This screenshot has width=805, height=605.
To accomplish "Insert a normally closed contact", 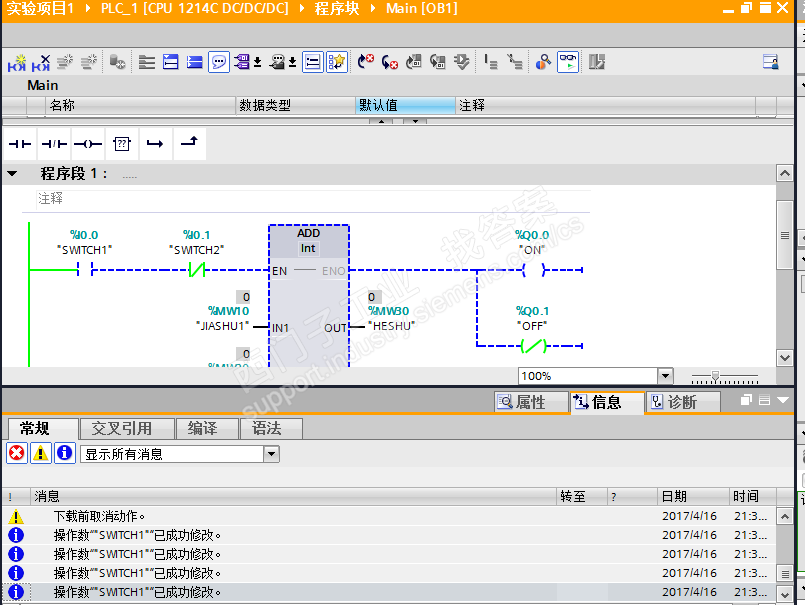I will [54, 143].
